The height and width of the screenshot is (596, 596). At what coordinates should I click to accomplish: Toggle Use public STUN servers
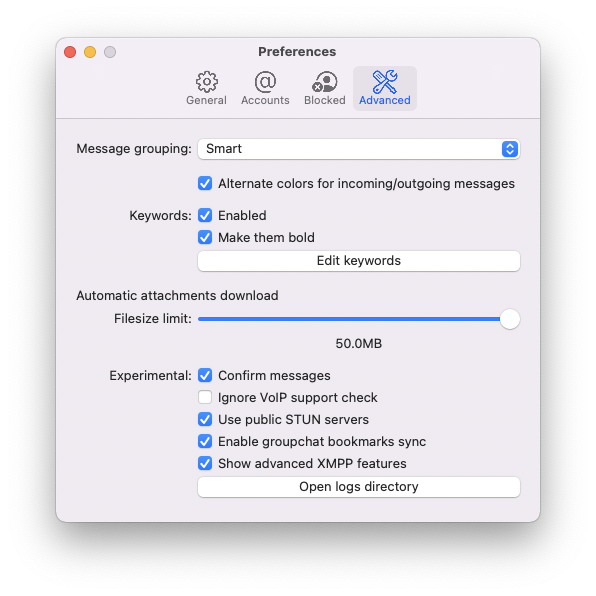[x=205, y=419]
